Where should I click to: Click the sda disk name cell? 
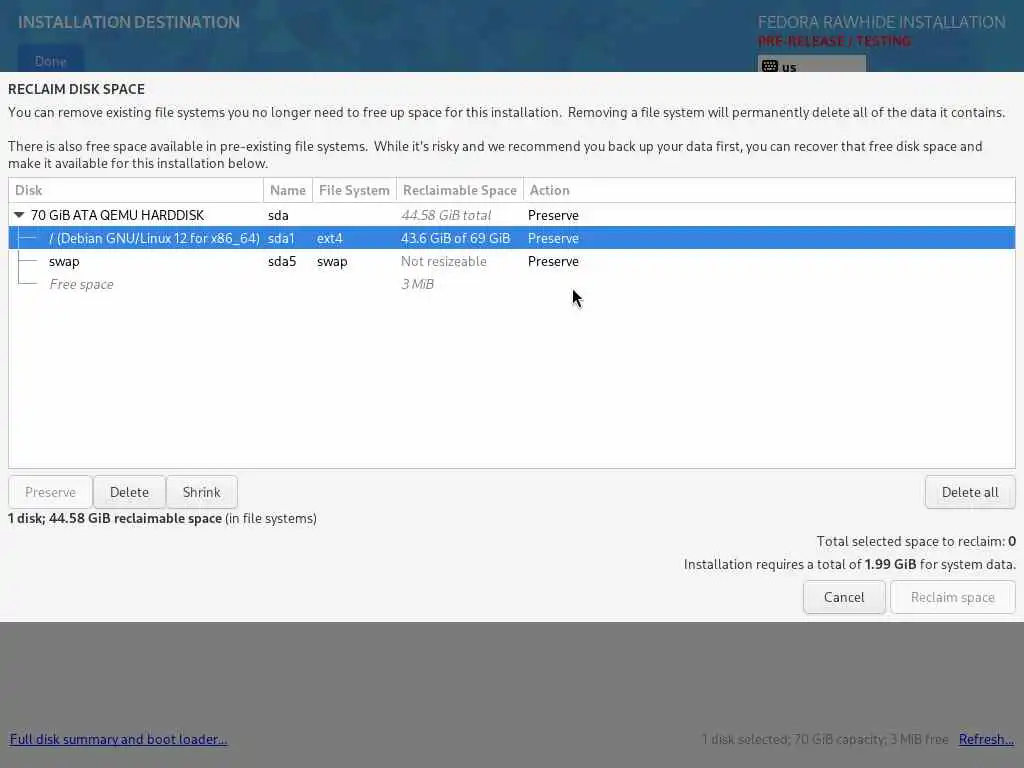pos(278,215)
